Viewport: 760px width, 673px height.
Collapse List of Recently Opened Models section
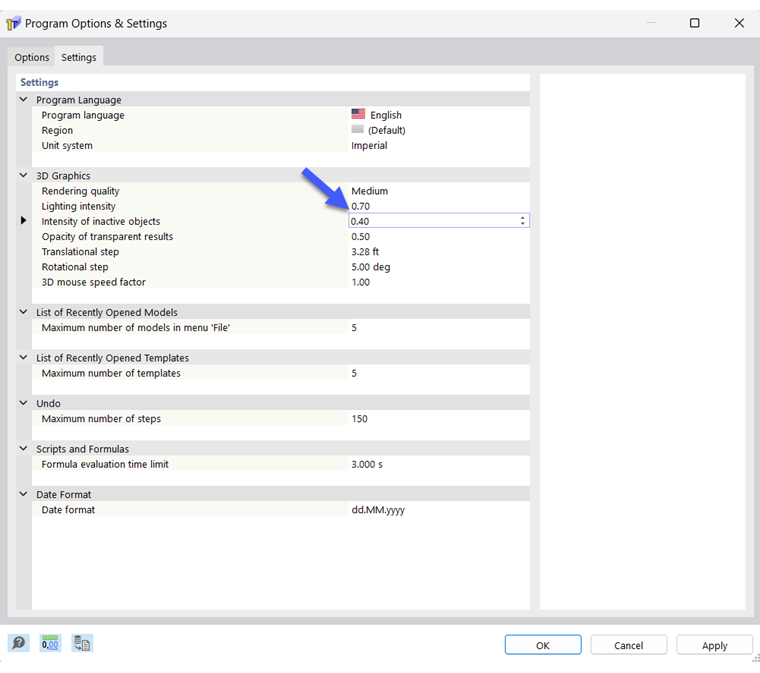(23, 312)
